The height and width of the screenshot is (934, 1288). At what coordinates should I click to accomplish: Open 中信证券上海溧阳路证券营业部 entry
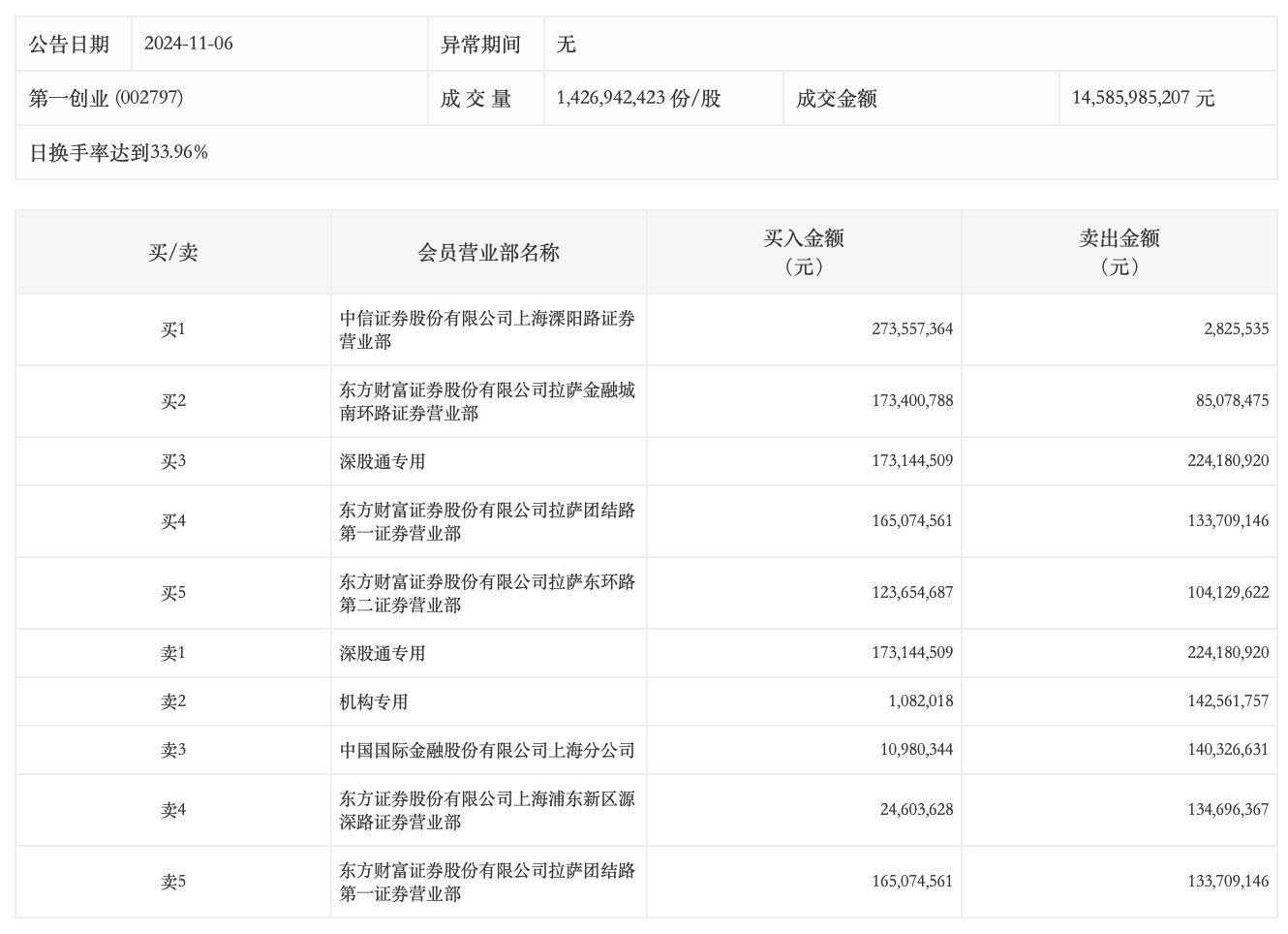click(487, 329)
